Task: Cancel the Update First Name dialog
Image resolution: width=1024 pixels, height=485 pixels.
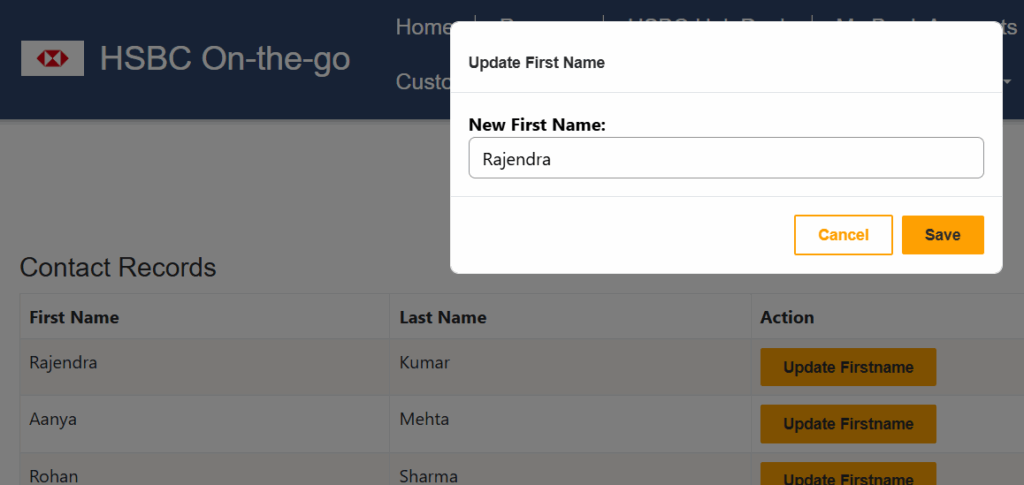Action: coord(843,235)
